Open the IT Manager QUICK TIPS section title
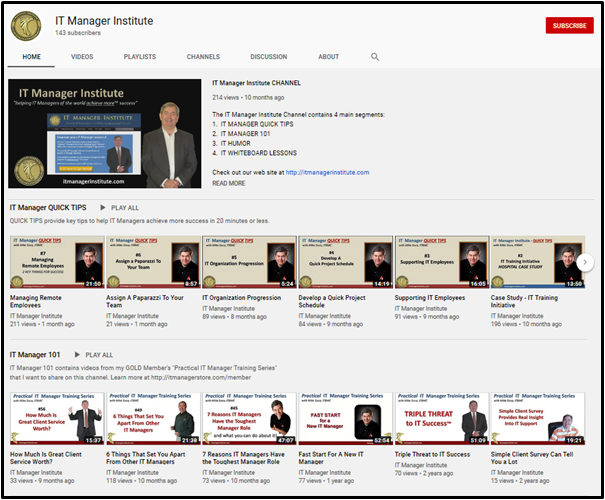605x500 pixels. click(x=48, y=208)
